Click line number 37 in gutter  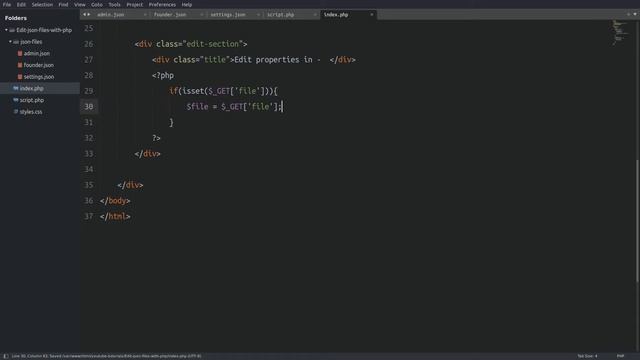coord(89,216)
